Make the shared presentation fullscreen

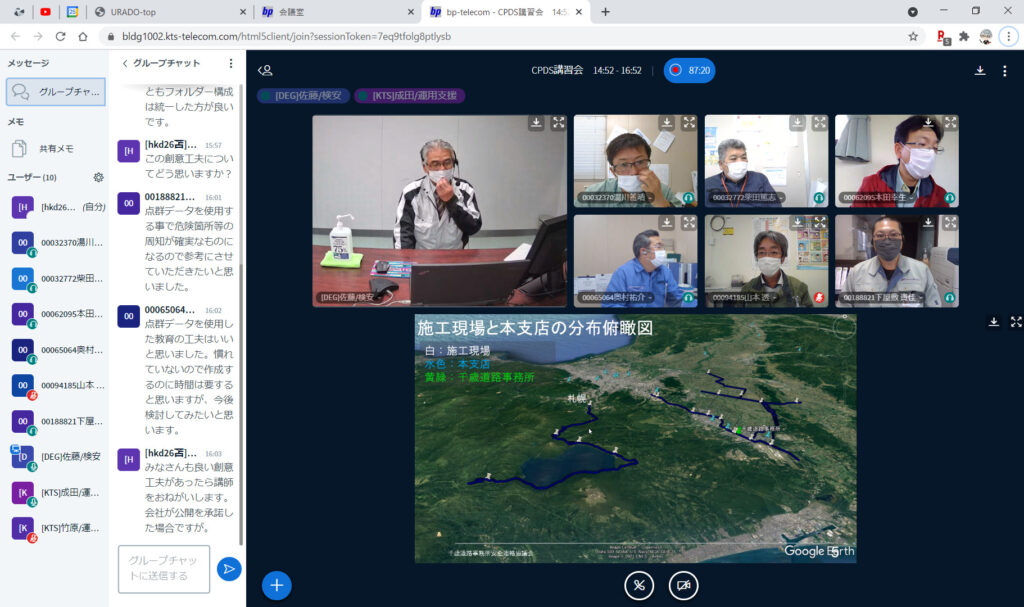[1016, 322]
